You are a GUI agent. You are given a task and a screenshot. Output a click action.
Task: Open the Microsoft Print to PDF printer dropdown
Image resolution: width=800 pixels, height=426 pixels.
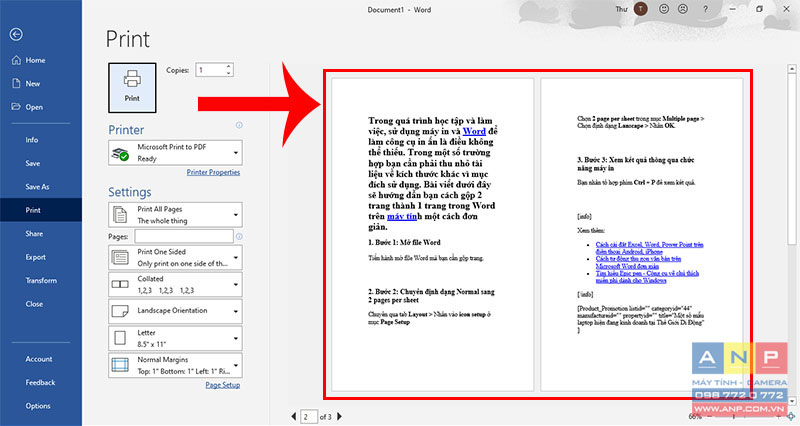click(x=175, y=153)
